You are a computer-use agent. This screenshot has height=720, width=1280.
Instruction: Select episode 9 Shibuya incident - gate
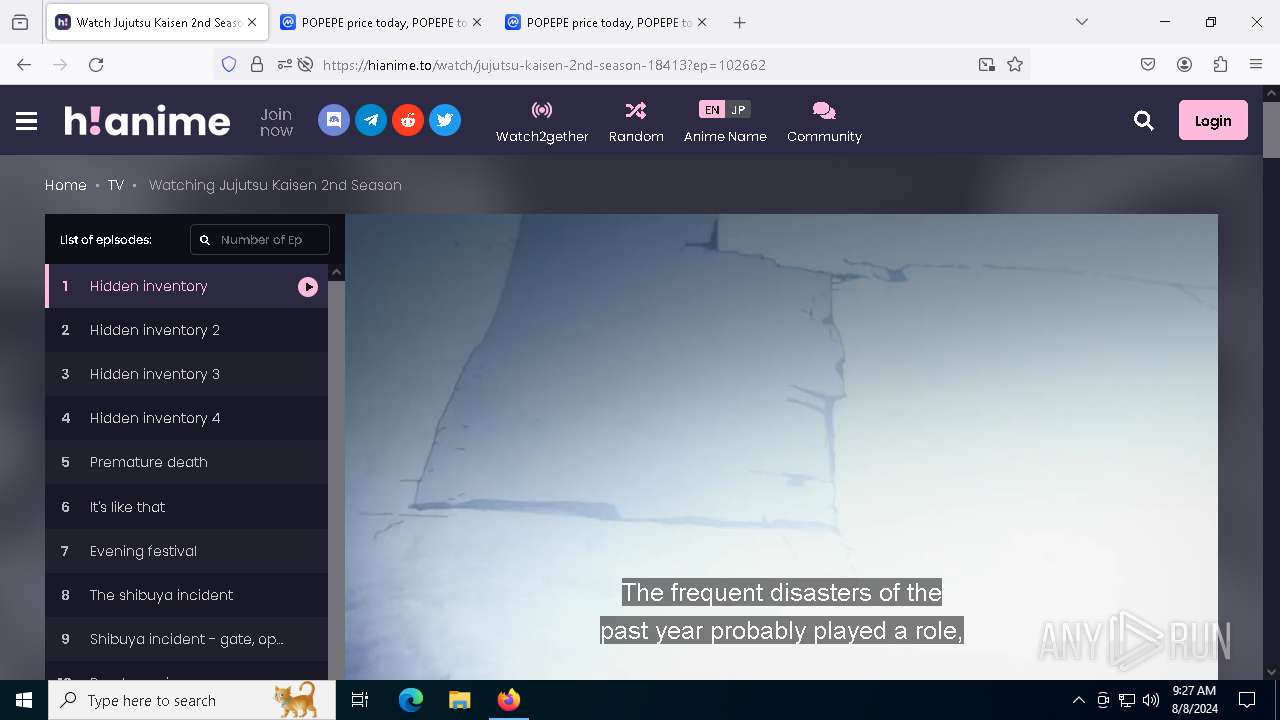point(186,639)
